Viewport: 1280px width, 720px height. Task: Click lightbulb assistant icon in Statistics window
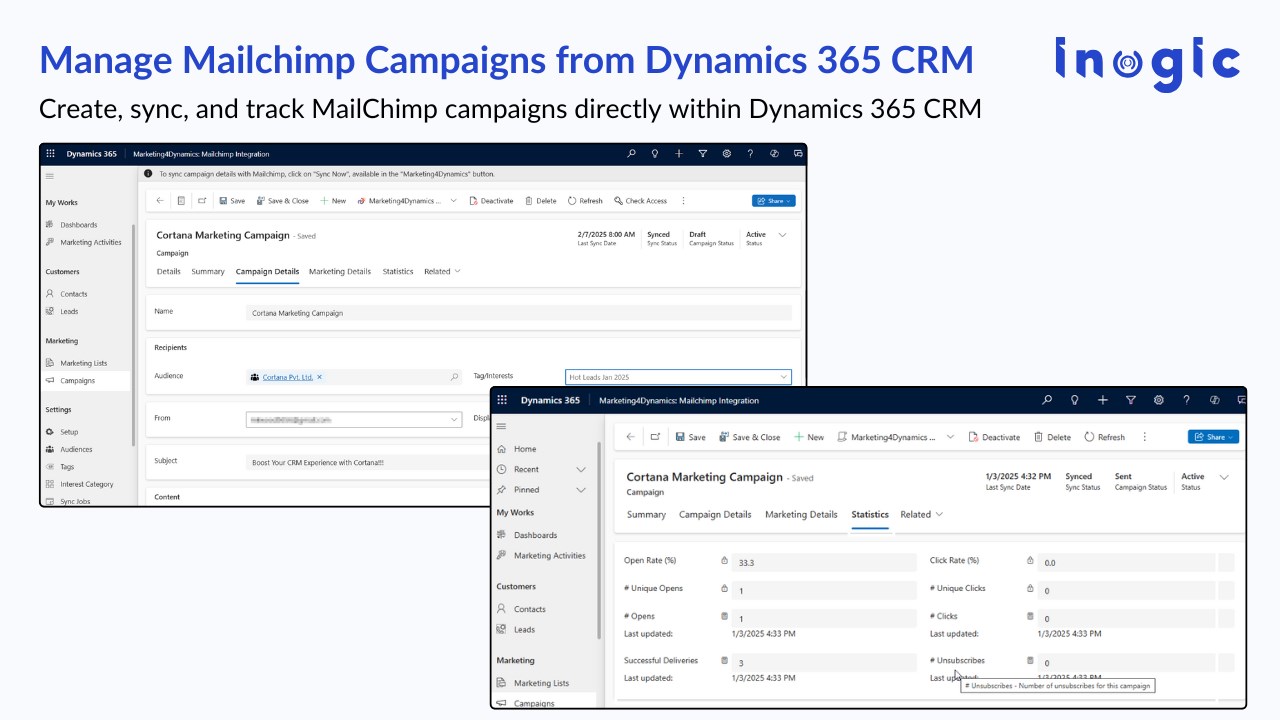point(1075,400)
